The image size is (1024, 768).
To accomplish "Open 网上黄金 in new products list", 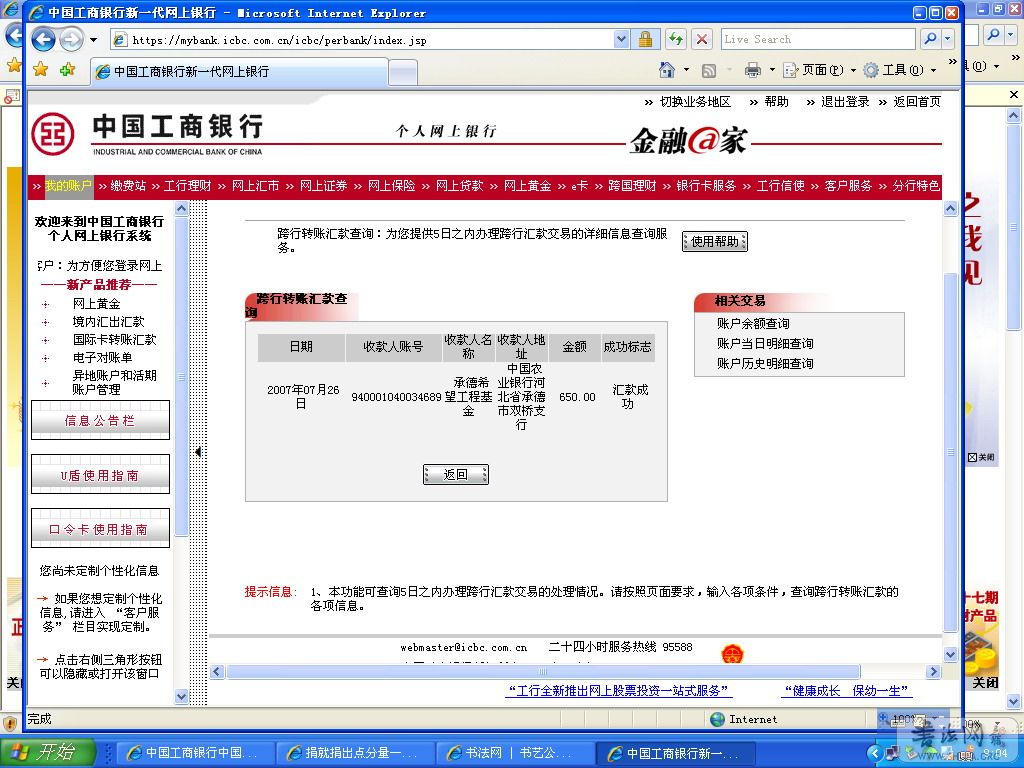I will (97, 304).
